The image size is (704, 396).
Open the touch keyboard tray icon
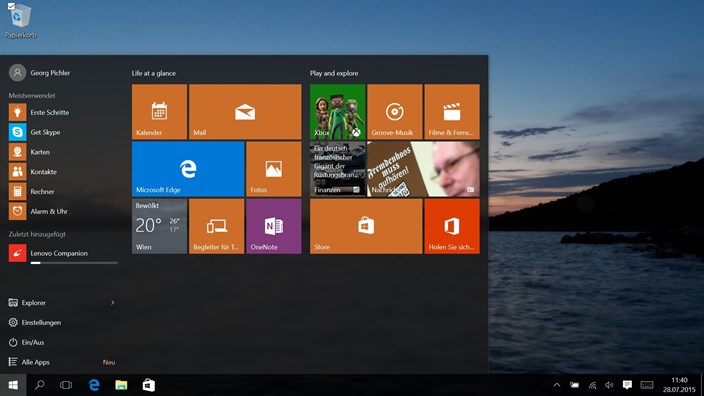click(x=647, y=385)
